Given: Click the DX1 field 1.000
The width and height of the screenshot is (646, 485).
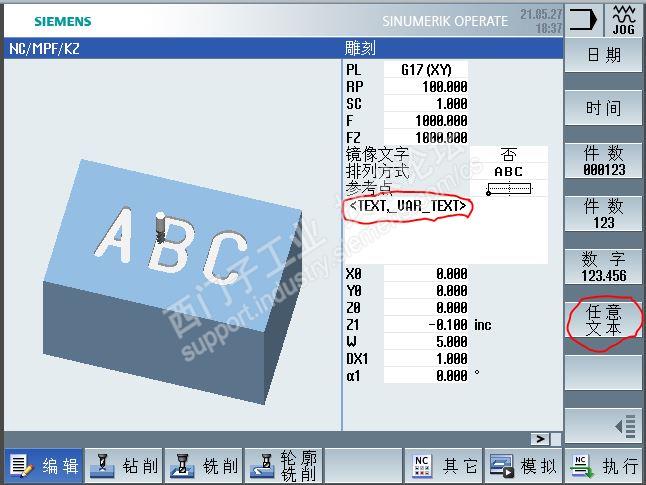Looking at the screenshot, I should tap(426, 358).
